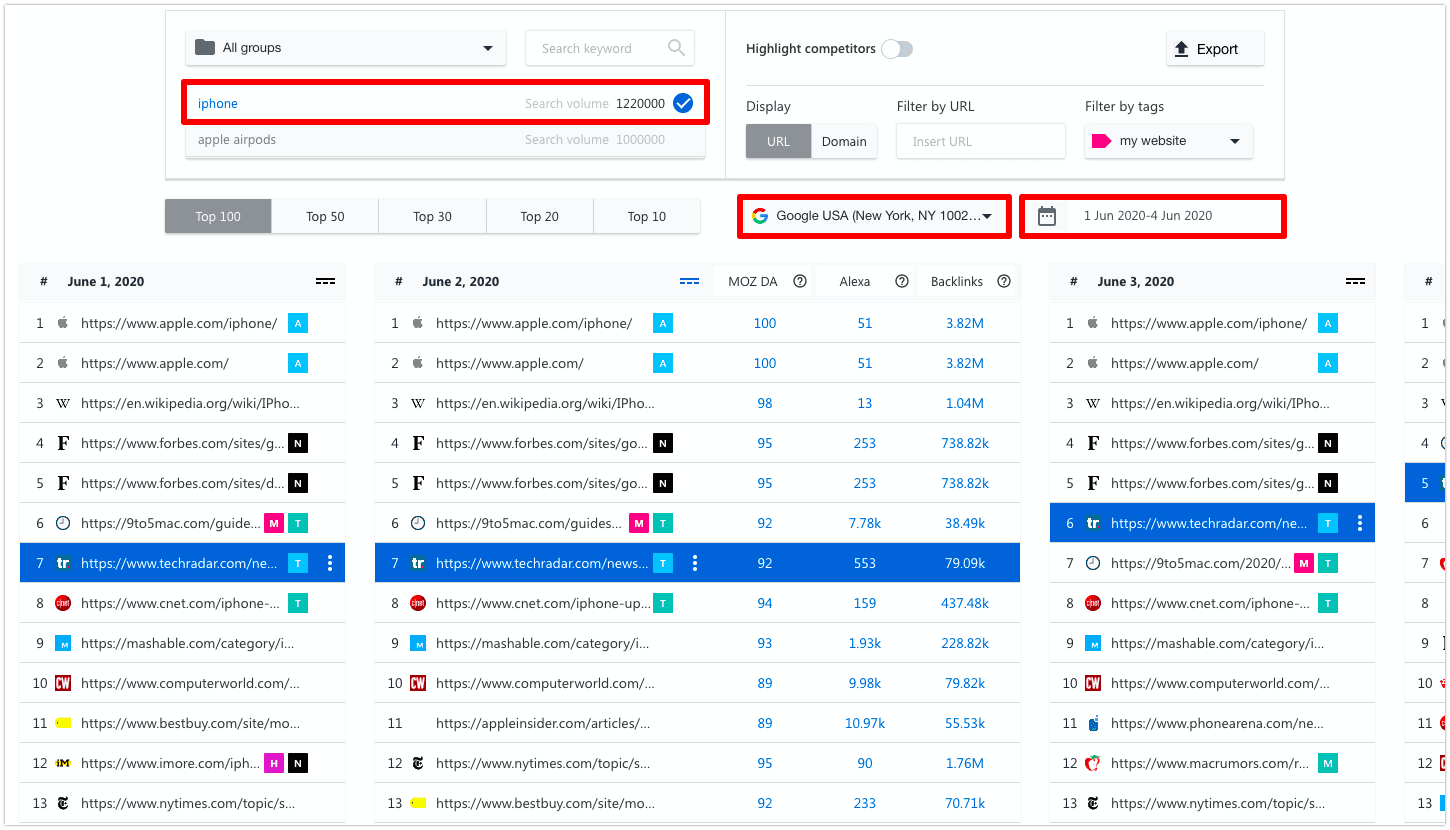Select the Top 20 tab

point(539,216)
